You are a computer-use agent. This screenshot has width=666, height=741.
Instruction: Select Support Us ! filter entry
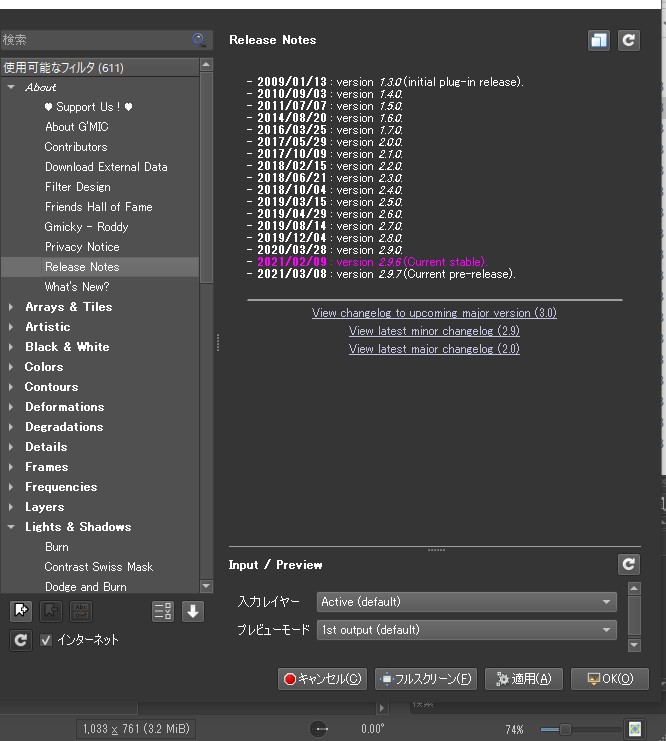point(88,107)
